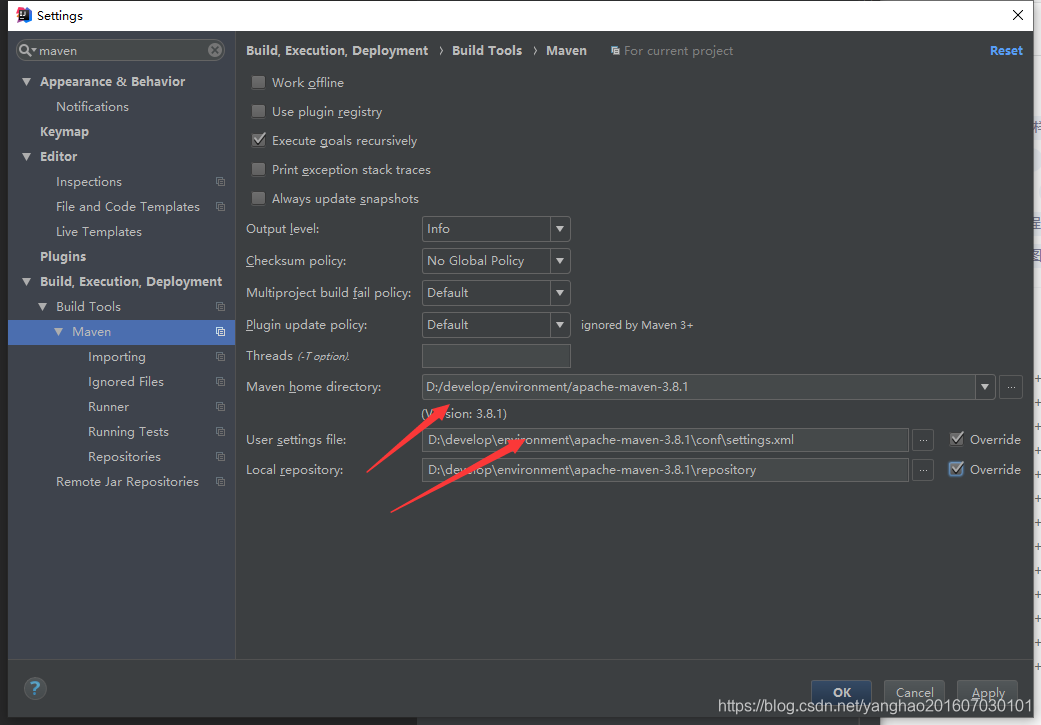Select Importing under Maven
The height and width of the screenshot is (725, 1041).
117,357
